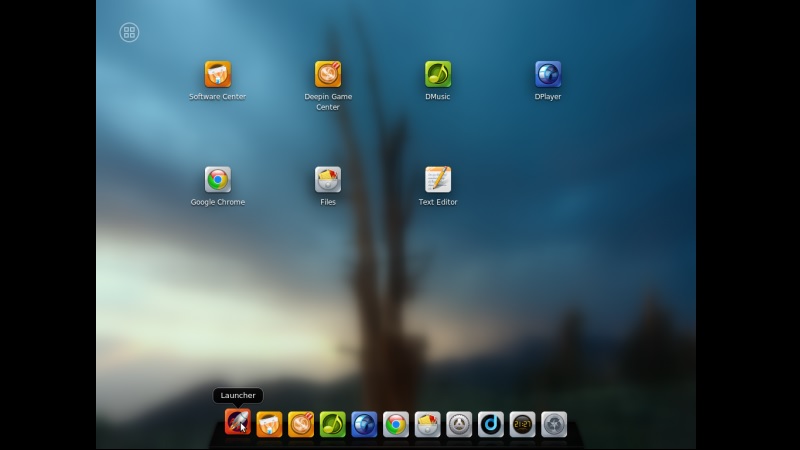Click the 'Text Editor' label text
The height and width of the screenshot is (450, 800).
point(438,202)
